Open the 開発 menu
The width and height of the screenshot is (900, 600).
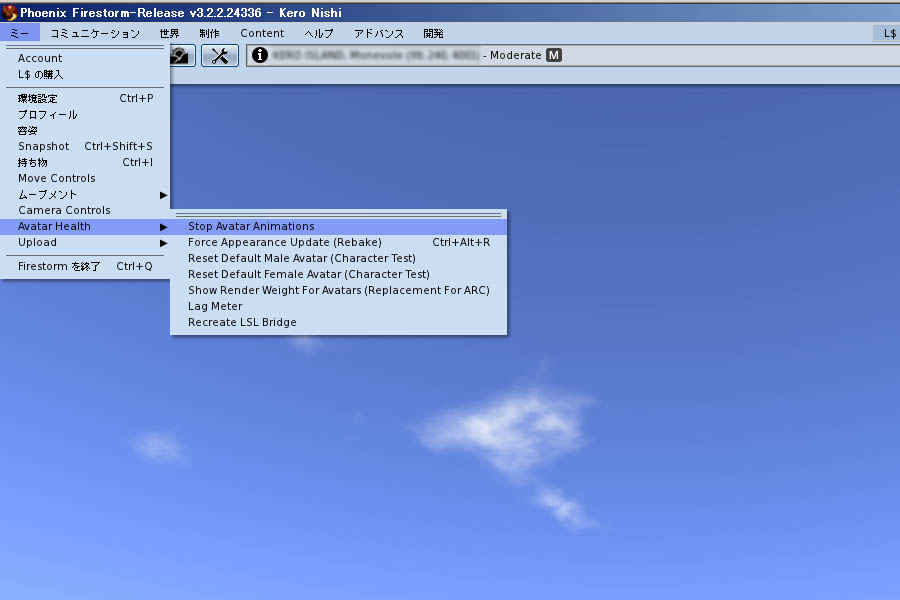coord(433,33)
